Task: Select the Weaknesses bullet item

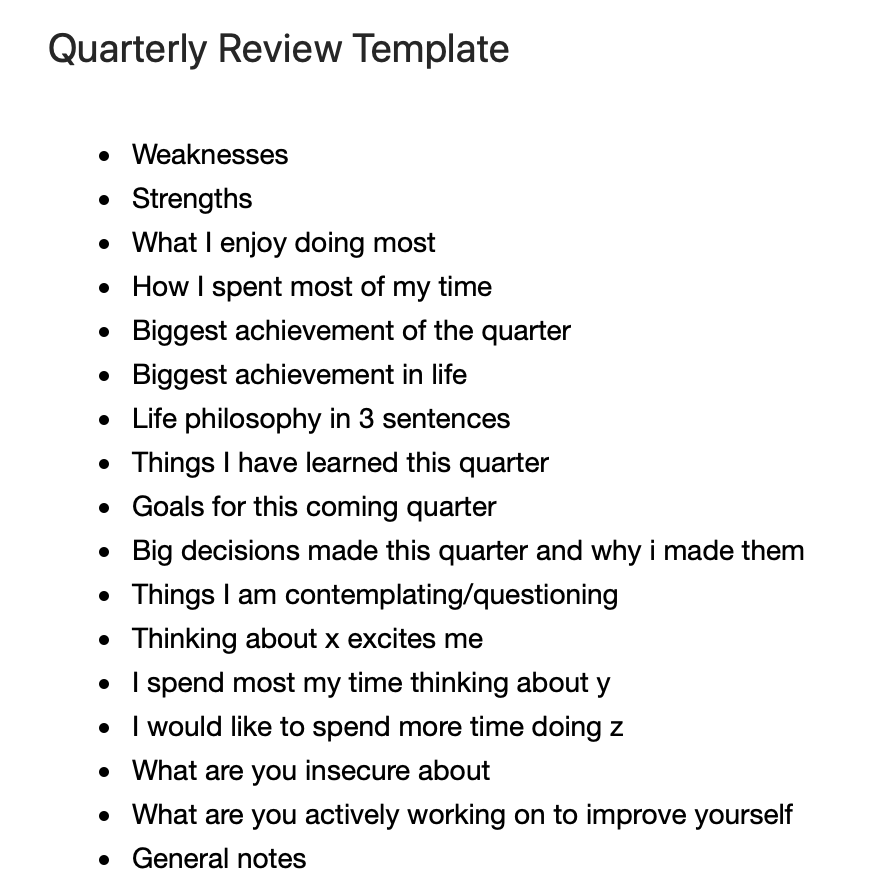Action: click(x=210, y=155)
